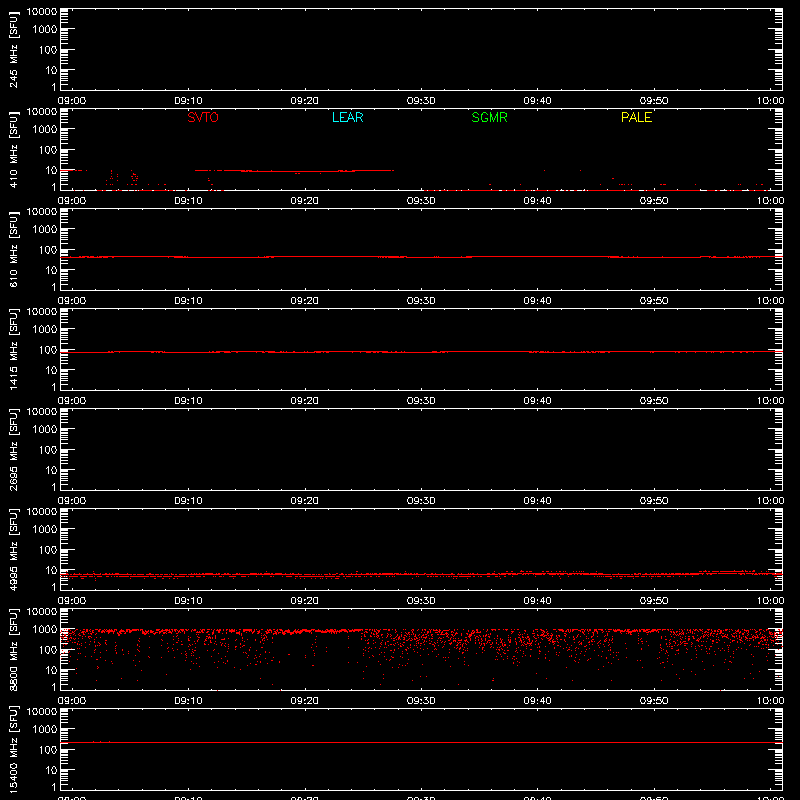Click the 100 tick label on 610 MHz panel
This screenshot has width=800, height=800.
48,250
